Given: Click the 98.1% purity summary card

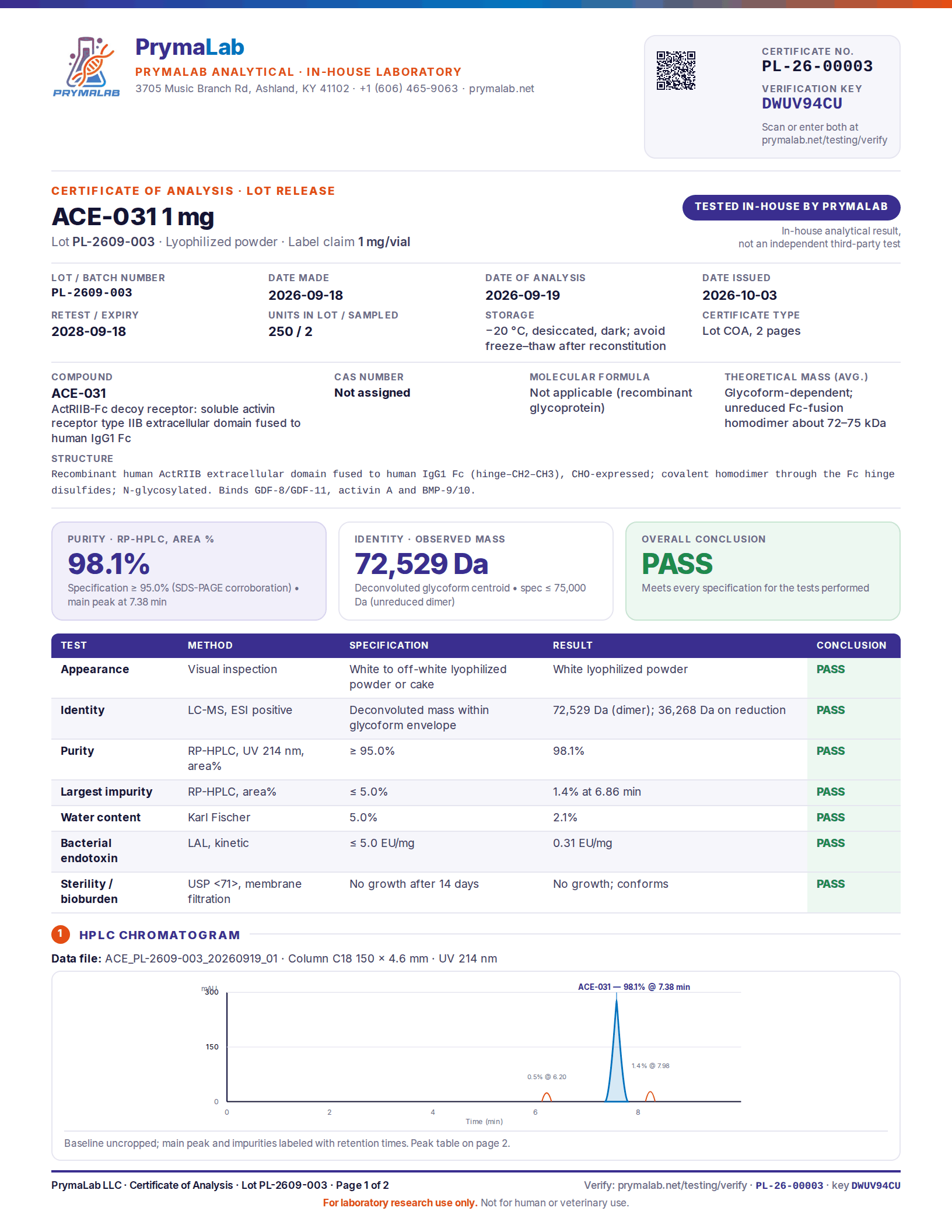Looking at the screenshot, I should (189, 571).
